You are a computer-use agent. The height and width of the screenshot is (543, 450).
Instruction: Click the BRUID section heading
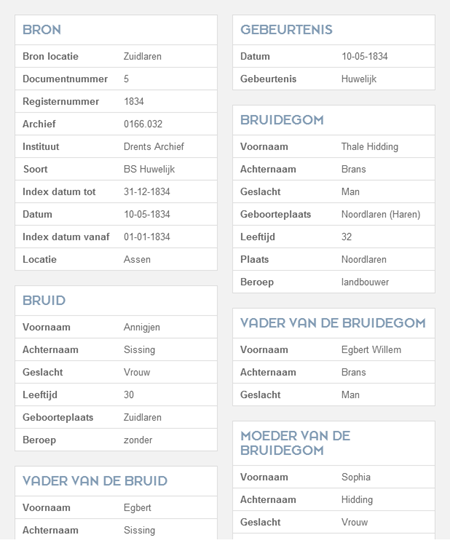tap(44, 301)
